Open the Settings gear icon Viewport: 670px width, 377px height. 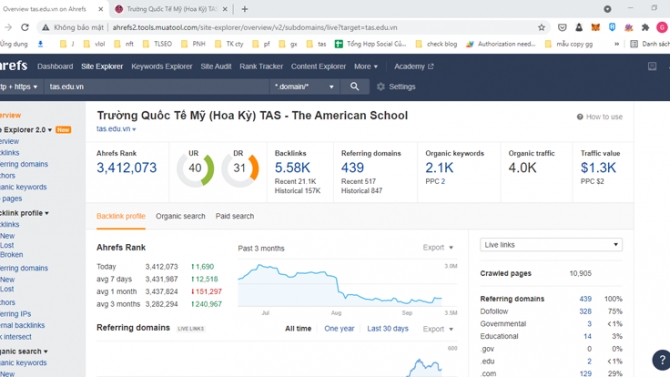point(381,86)
